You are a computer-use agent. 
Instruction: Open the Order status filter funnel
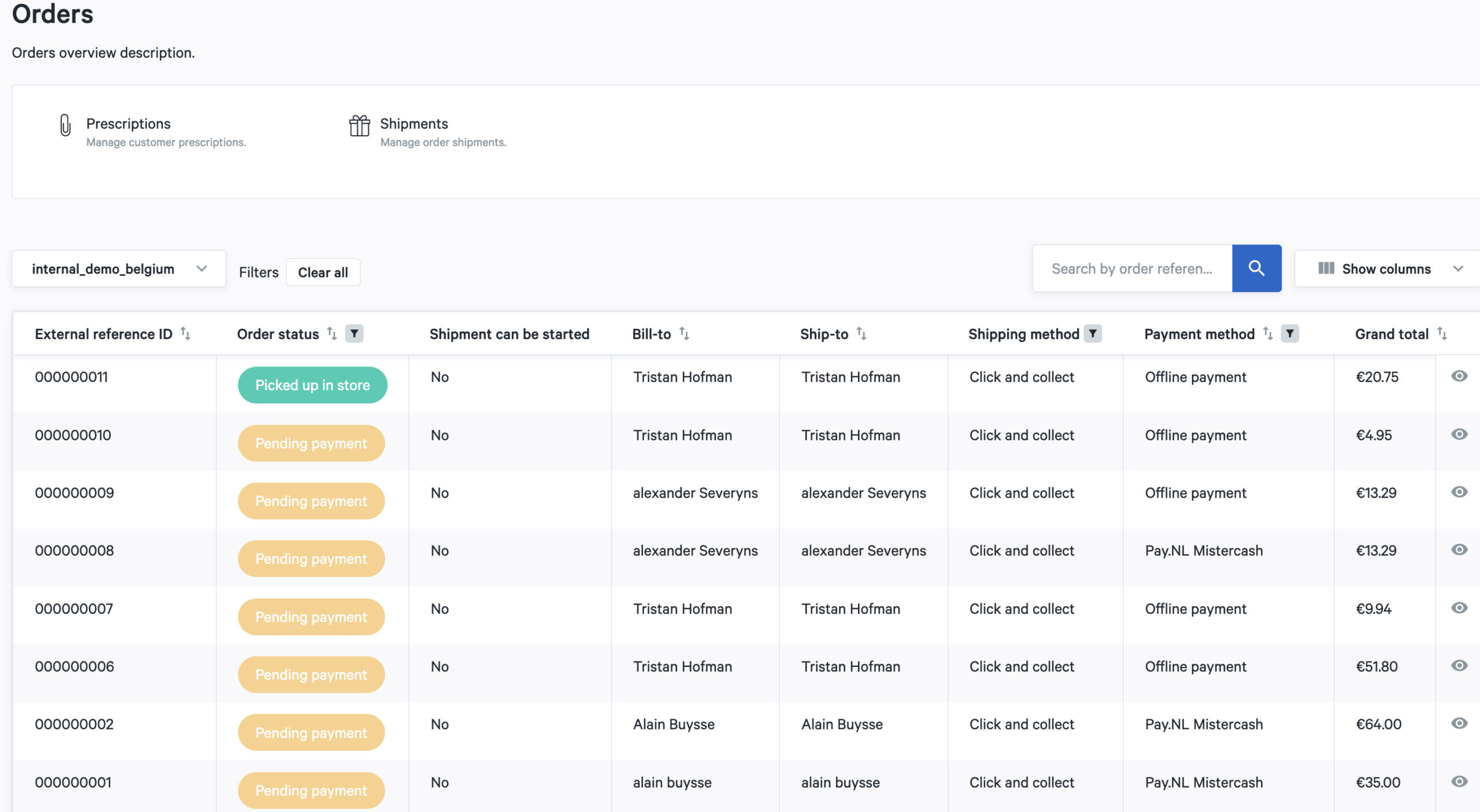coord(354,333)
